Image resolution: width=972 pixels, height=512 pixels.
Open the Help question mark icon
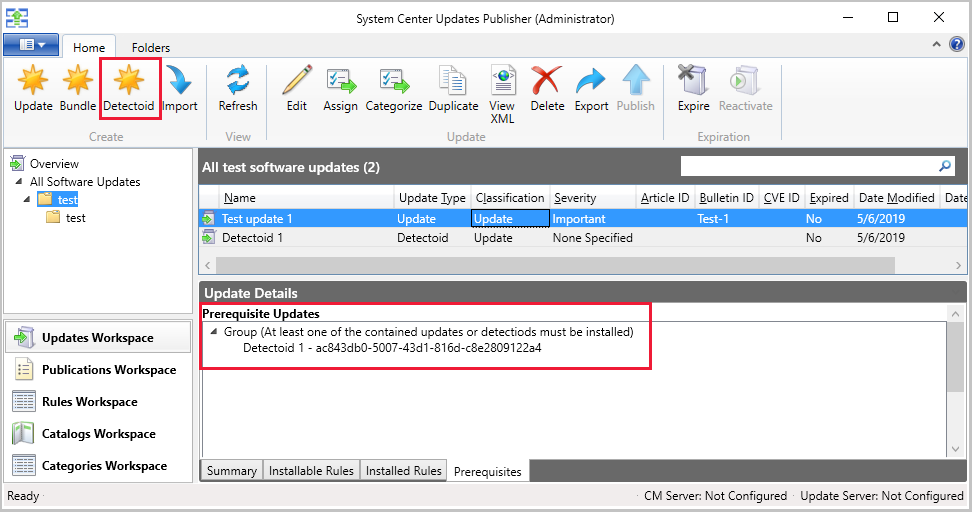click(x=957, y=44)
